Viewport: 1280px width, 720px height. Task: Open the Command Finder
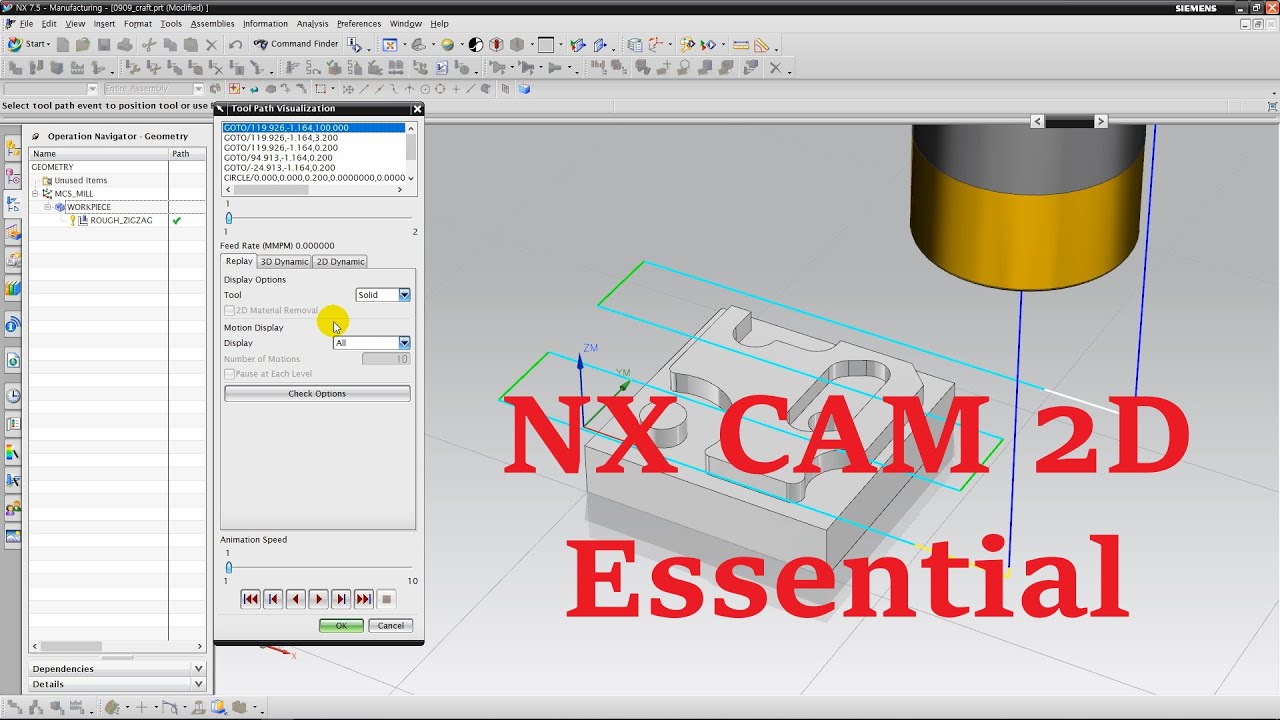pos(296,44)
